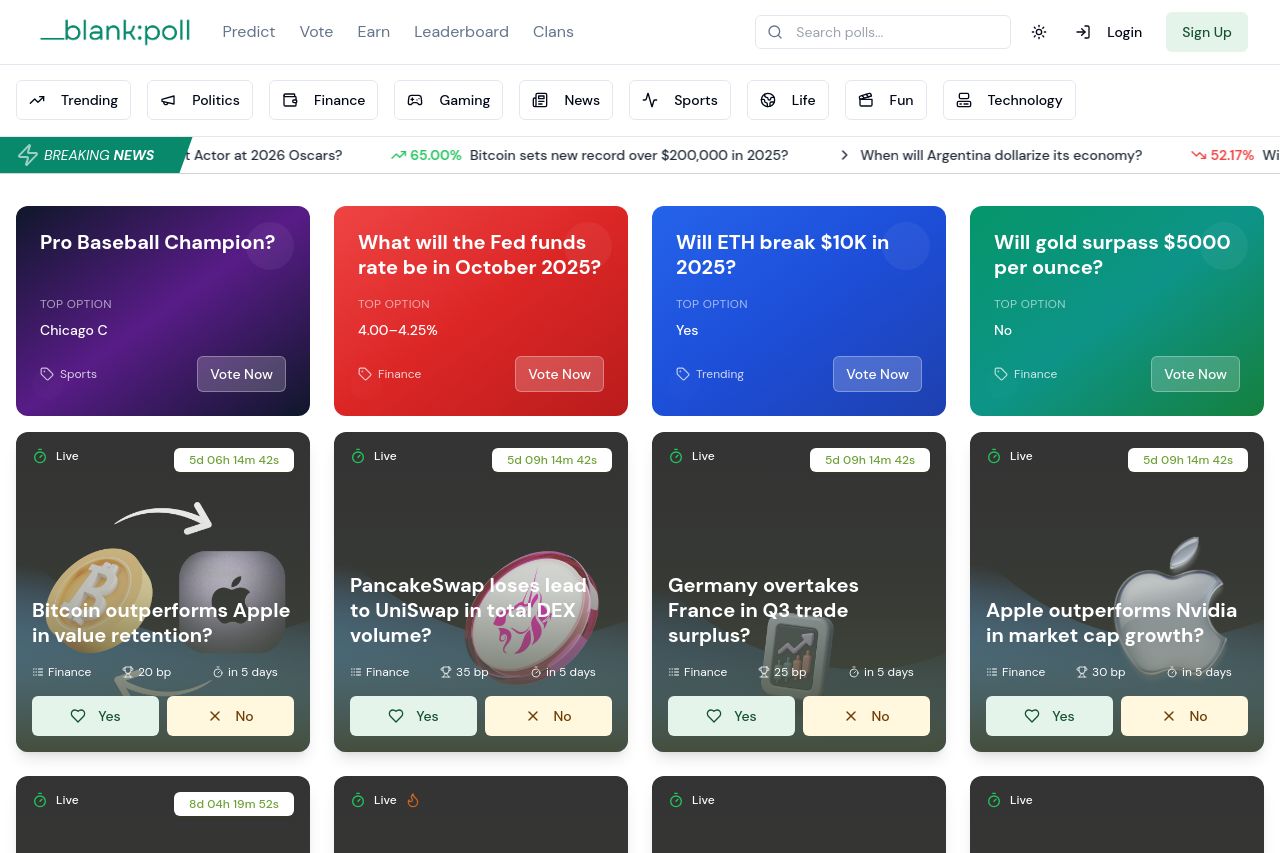Click the blank:poll logo
The width and height of the screenshot is (1280, 853).
115,32
